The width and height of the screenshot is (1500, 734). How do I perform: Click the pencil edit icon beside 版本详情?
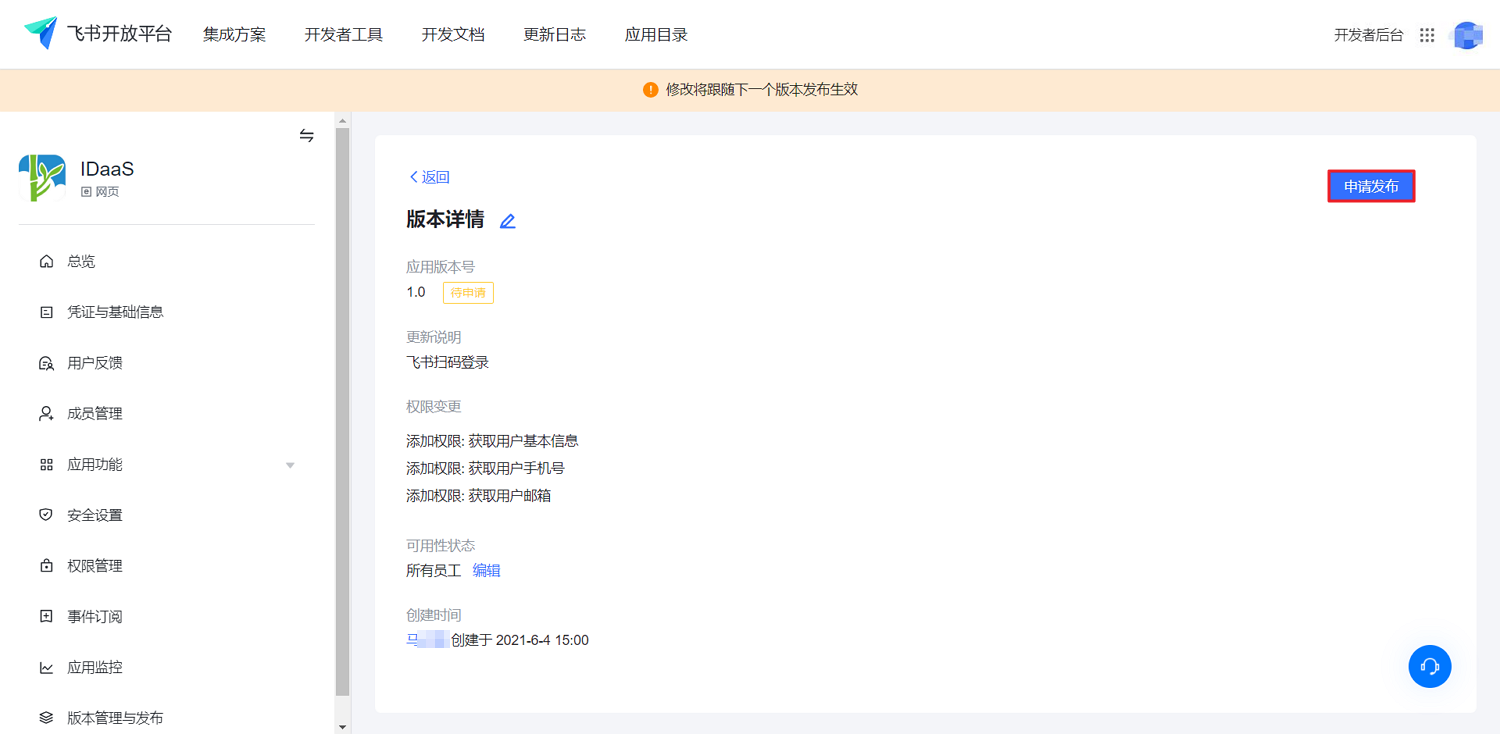click(x=507, y=221)
